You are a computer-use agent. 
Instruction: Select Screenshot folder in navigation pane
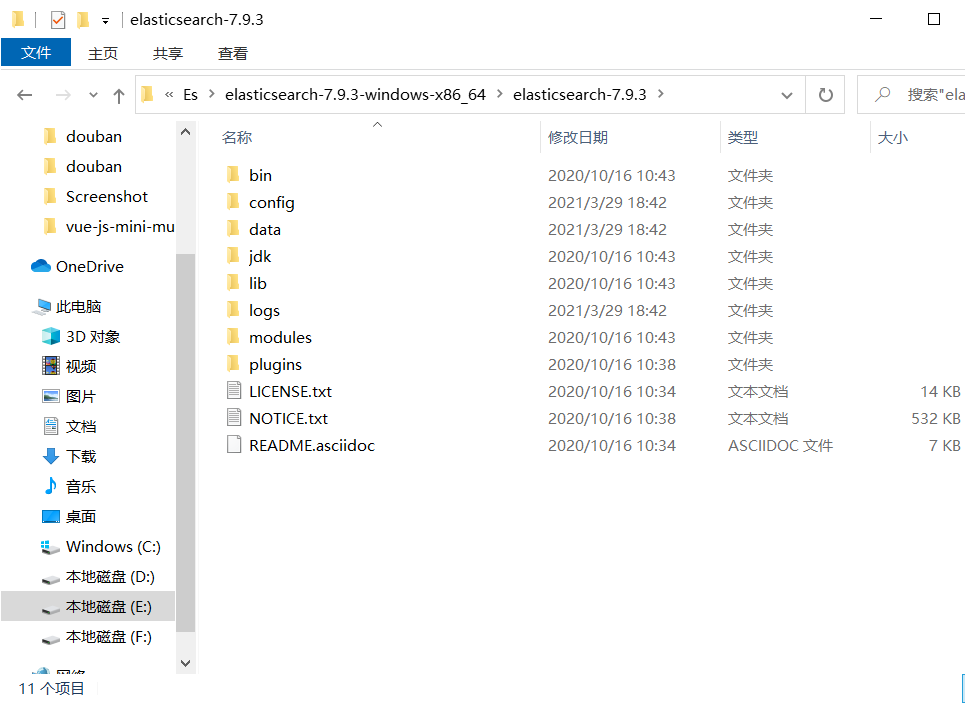[x=107, y=196]
